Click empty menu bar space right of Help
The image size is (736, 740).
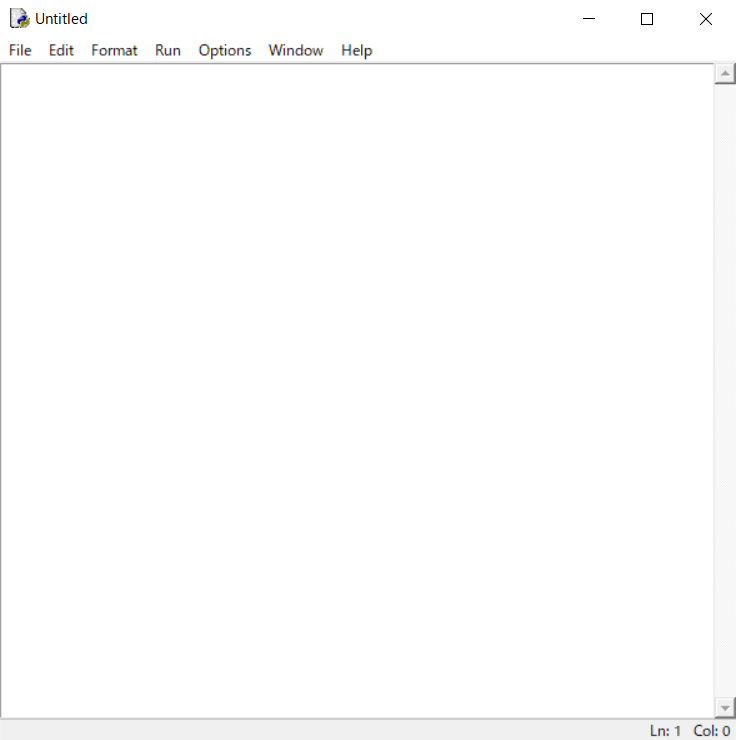[x=550, y=50]
